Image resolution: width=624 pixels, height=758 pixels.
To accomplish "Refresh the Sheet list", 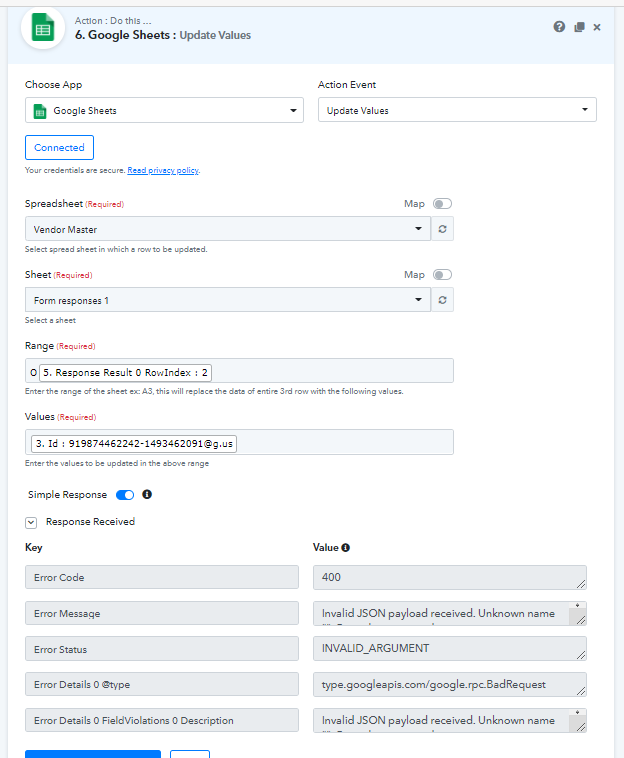I will point(442,300).
